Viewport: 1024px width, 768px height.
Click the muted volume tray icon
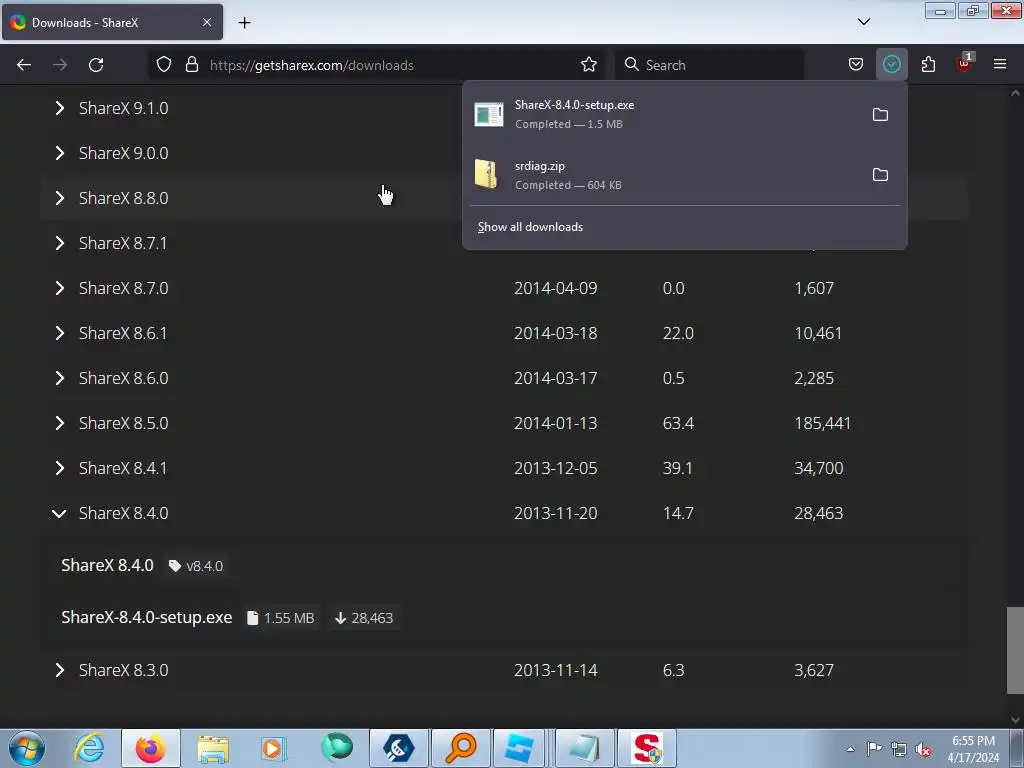[x=923, y=749]
